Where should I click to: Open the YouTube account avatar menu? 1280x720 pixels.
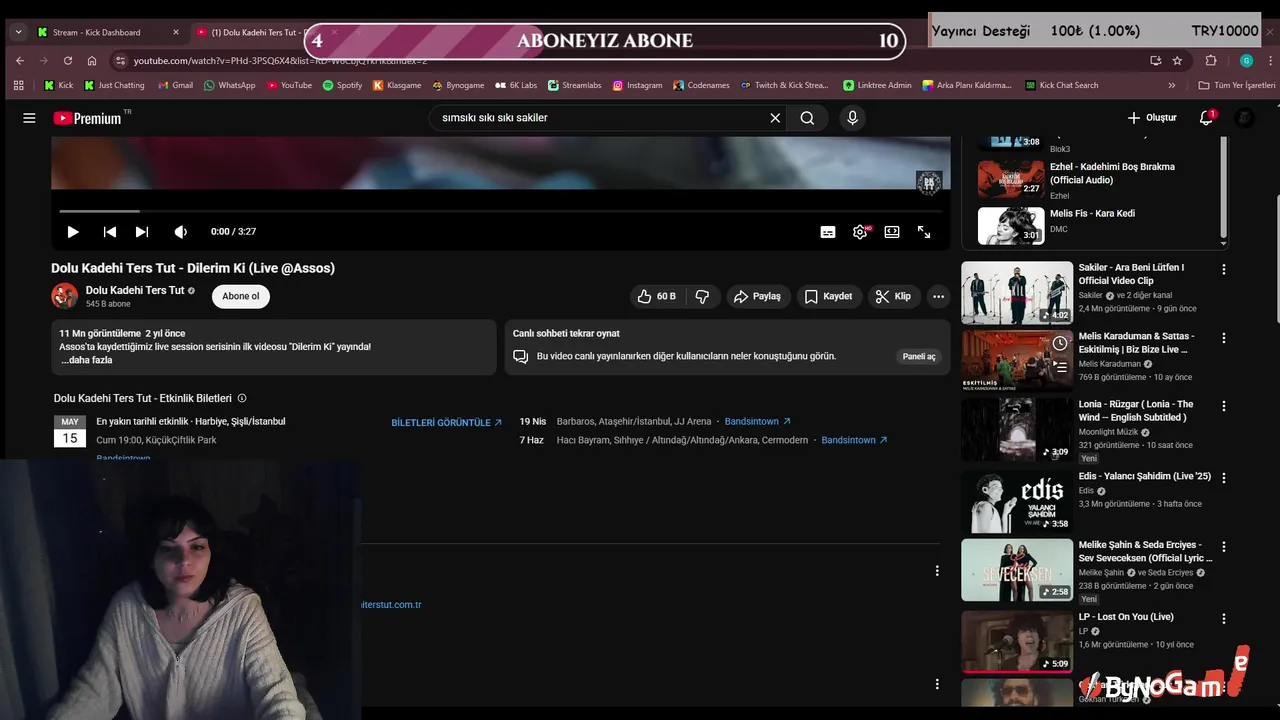tap(1245, 118)
